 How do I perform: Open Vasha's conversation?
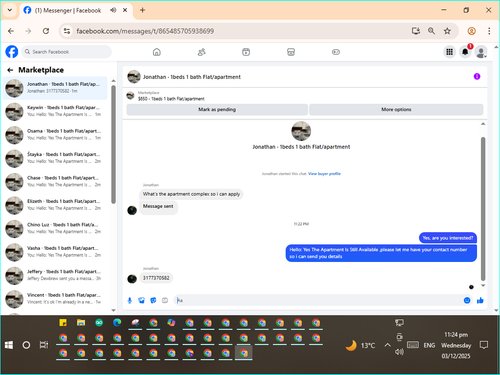(x=55, y=252)
